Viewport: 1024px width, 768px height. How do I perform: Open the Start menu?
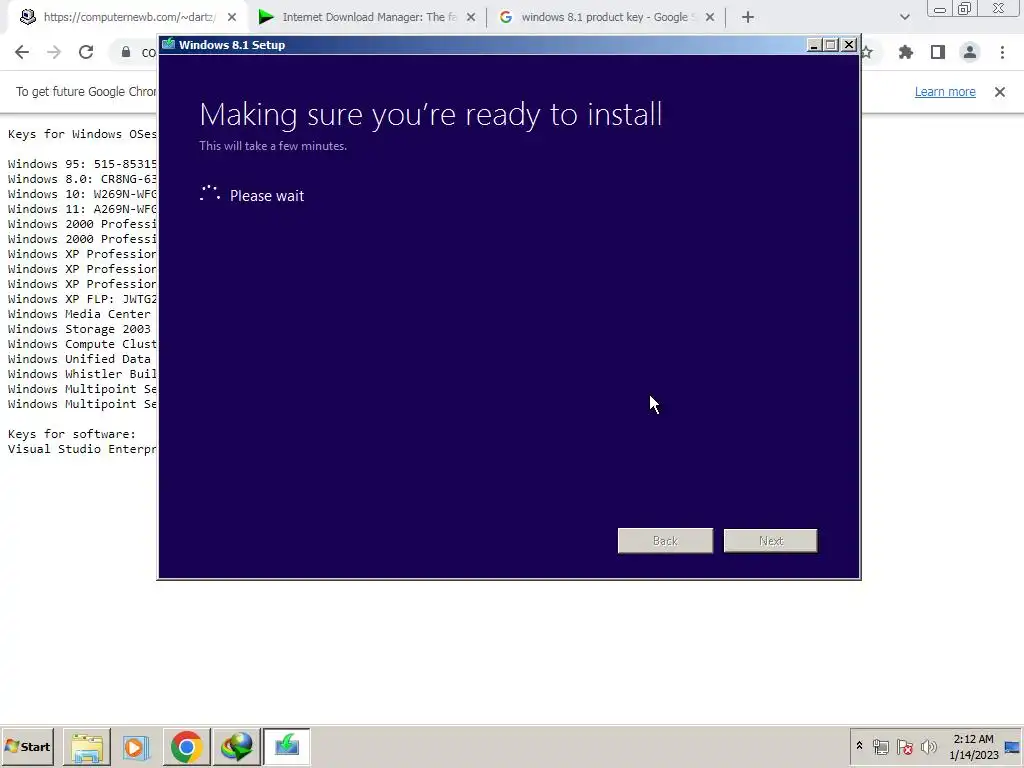pyautogui.click(x=27, y=746)
